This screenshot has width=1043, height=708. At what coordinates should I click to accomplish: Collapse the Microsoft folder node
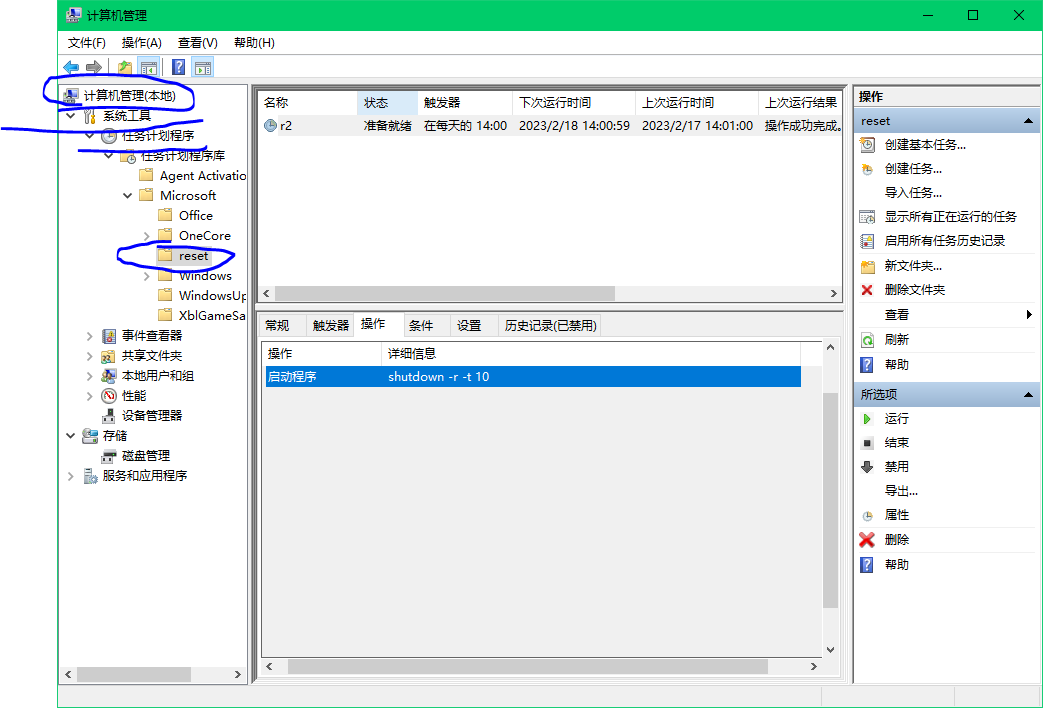tap(128, 196)
